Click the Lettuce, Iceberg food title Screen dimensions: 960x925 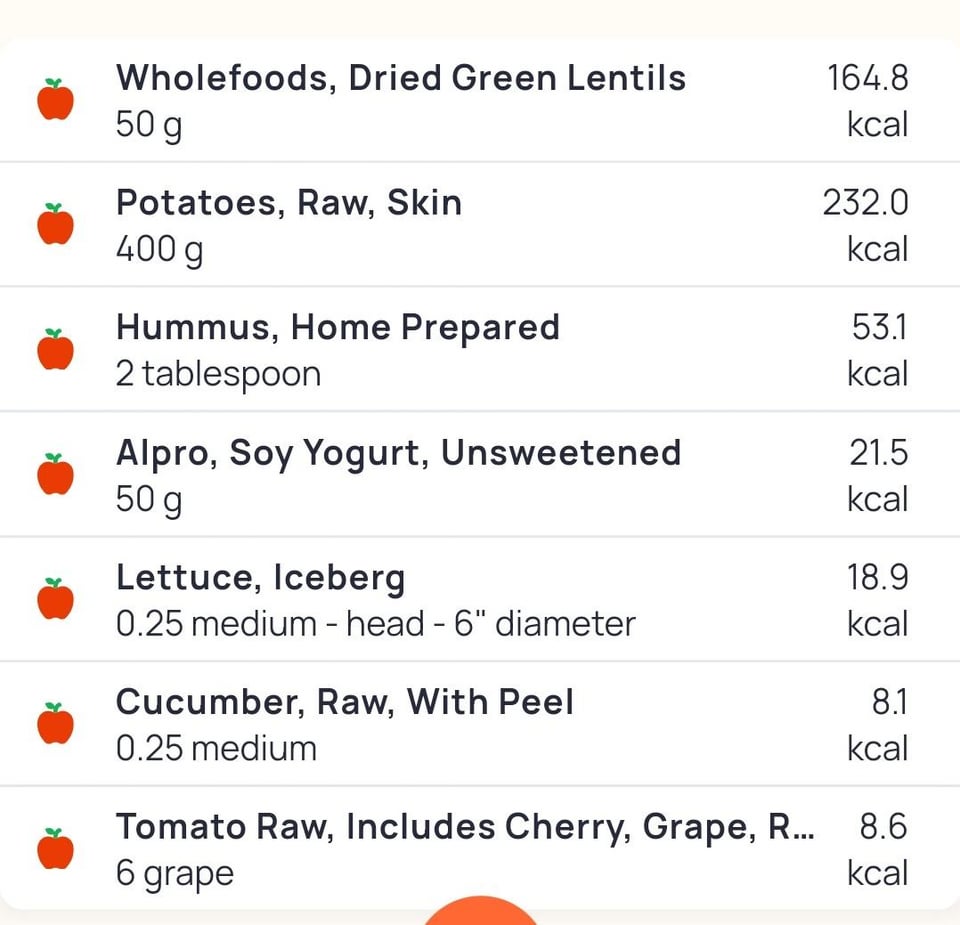[x=260, y=578]
